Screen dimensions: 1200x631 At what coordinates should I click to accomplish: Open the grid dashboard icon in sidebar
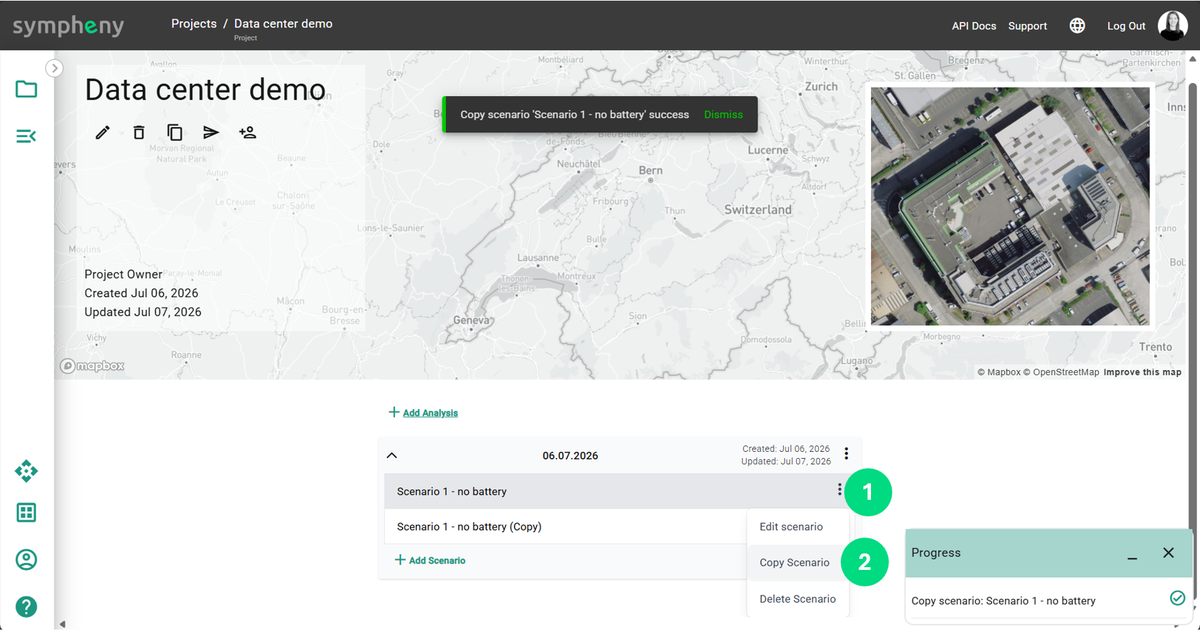tap(26, 513)
